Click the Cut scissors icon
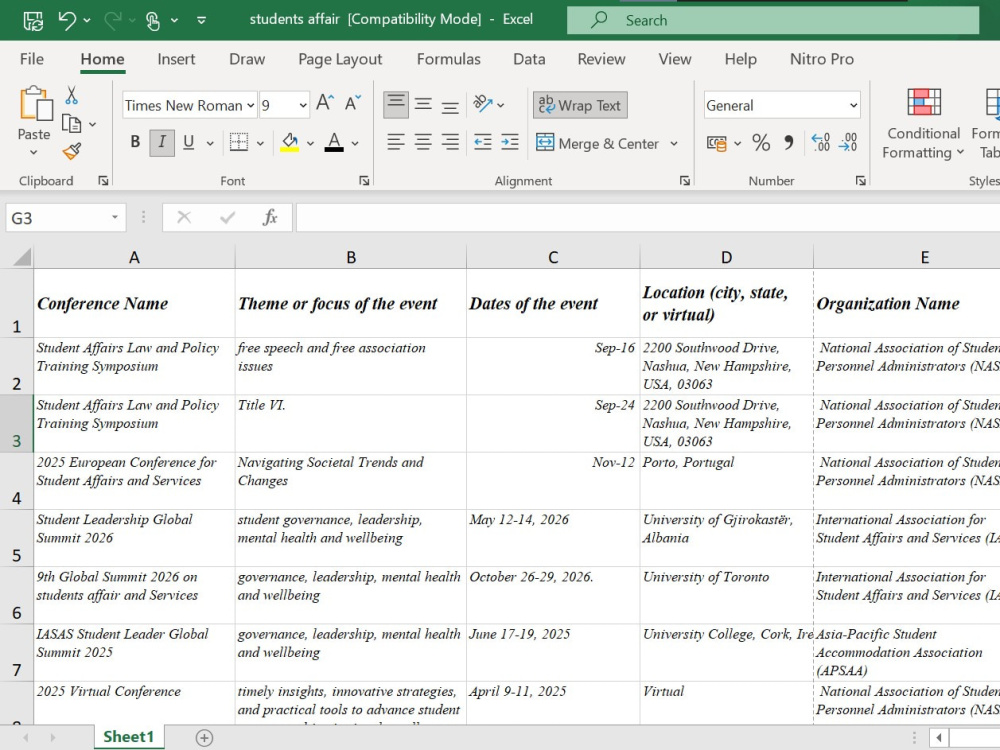Image resolution: width=1000 pixels, height=750 pixels. pyautogui.click(x=71, y=96)
